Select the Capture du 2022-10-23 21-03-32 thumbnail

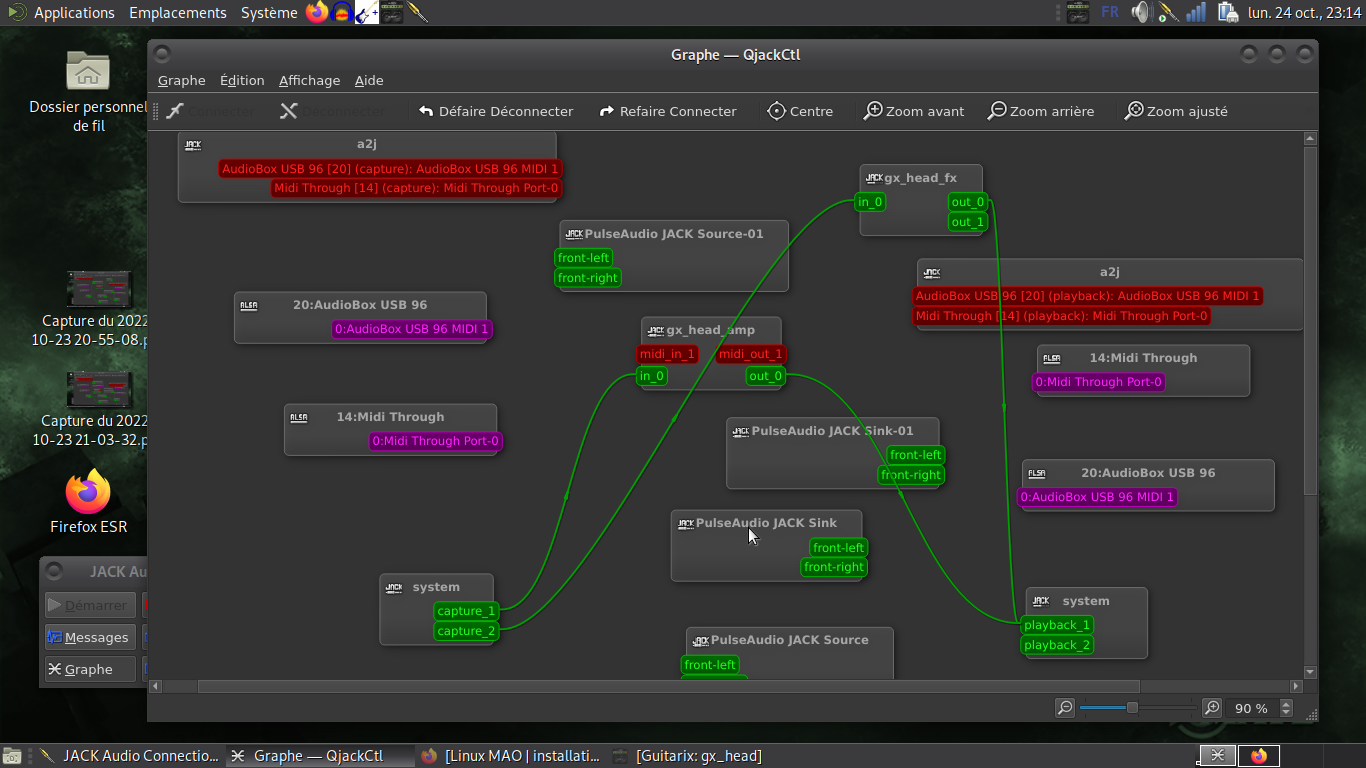coord(99,389)
